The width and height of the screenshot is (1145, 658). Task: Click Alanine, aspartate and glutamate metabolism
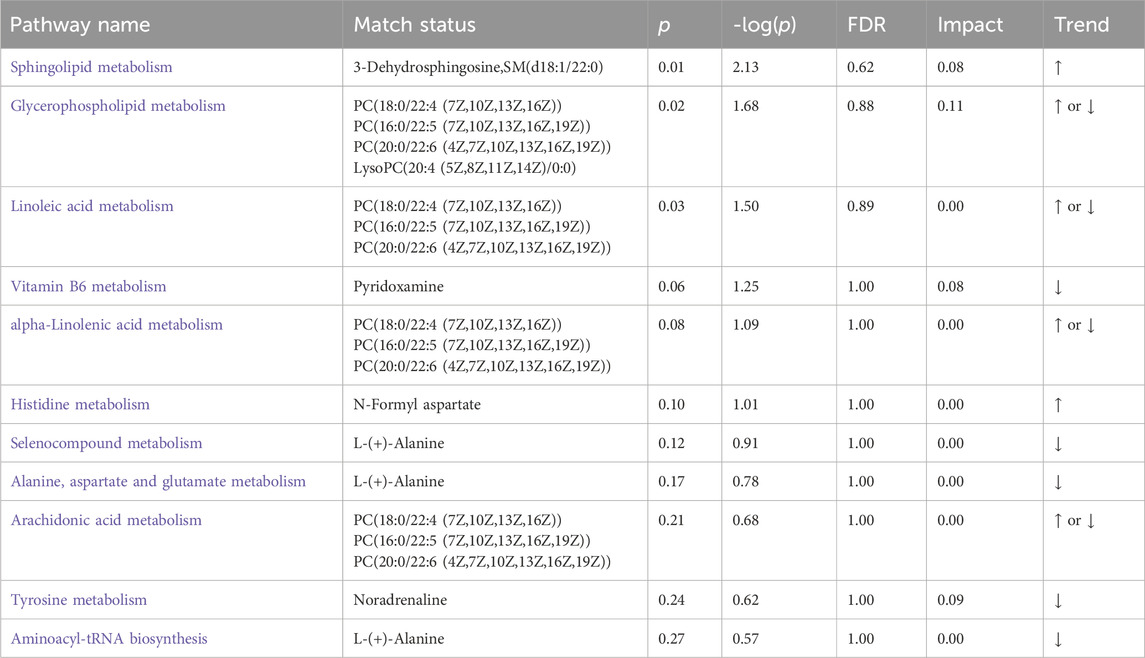point(158,482)
